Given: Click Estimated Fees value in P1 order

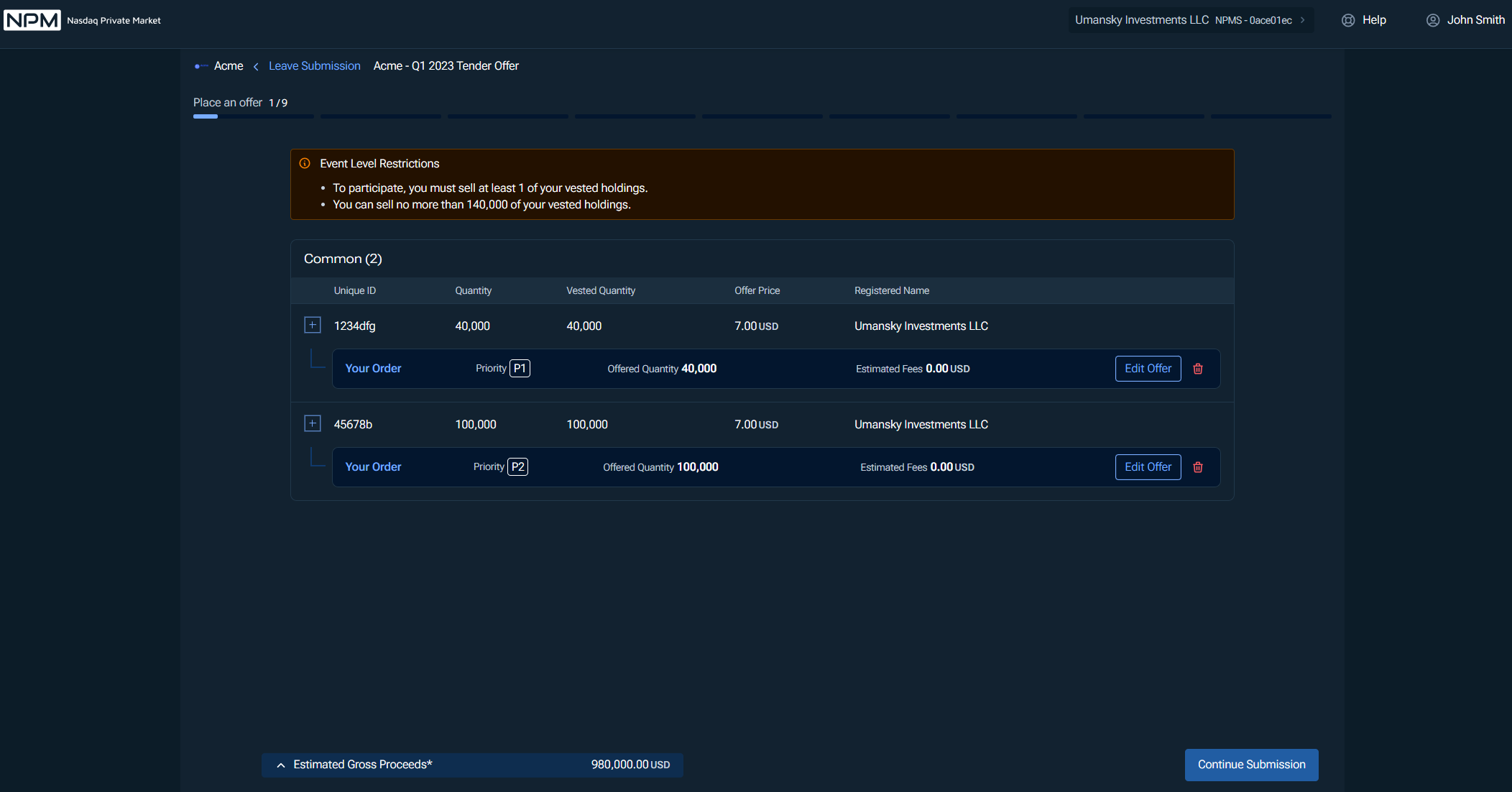Looking at the screenshot, I should coord(947,369).
